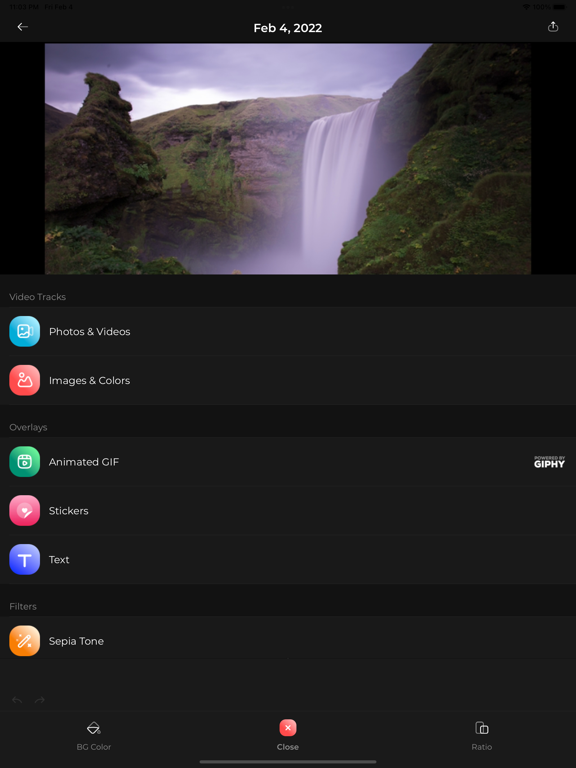Screen dimensions: 576x768
Task: Tap the Photos & Videos blue icon
Action: click(24, 332)
